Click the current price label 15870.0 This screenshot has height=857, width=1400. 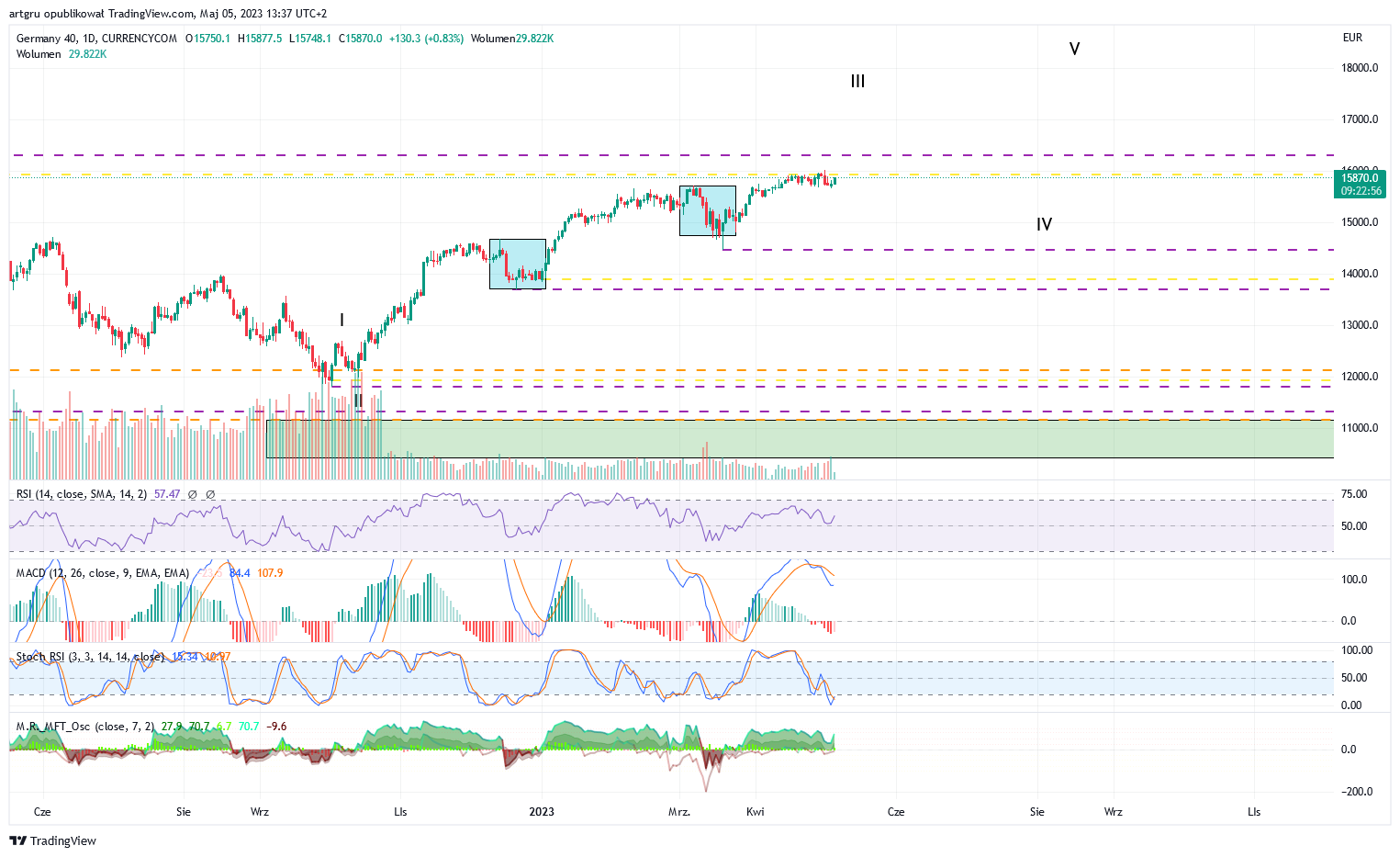pos(1360,179)
